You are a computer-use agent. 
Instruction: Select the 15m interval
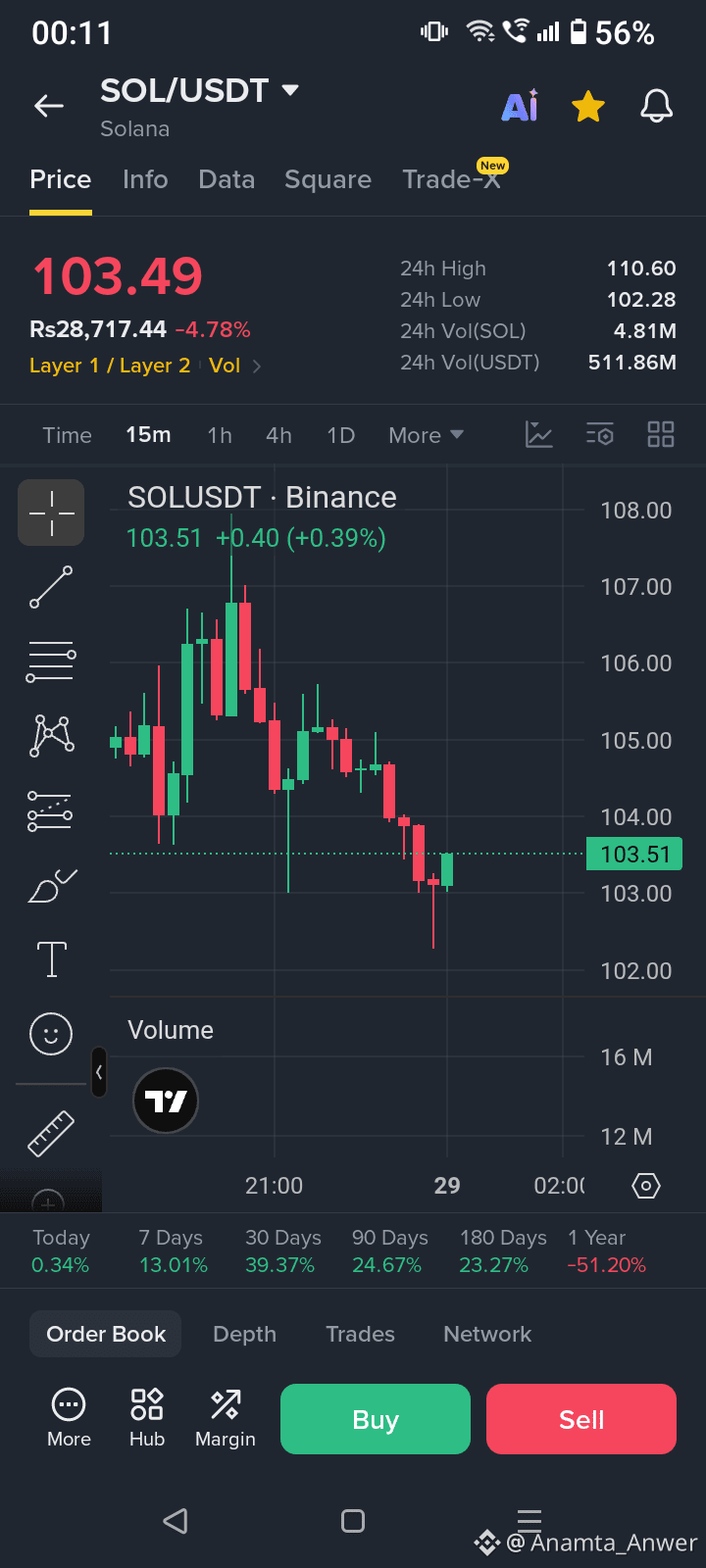tap(148, 435)
